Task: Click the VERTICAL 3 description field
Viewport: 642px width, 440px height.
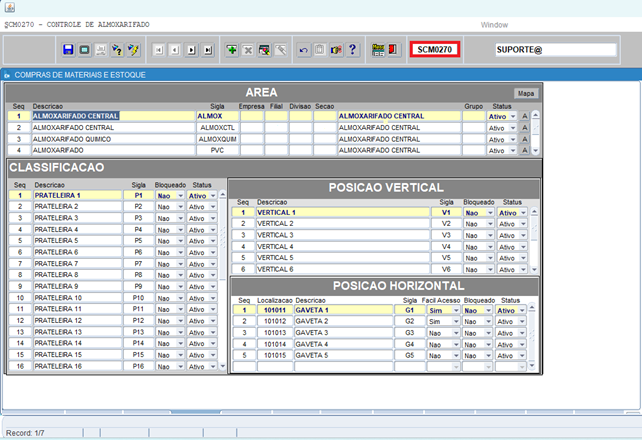Action: click(343, 235)
